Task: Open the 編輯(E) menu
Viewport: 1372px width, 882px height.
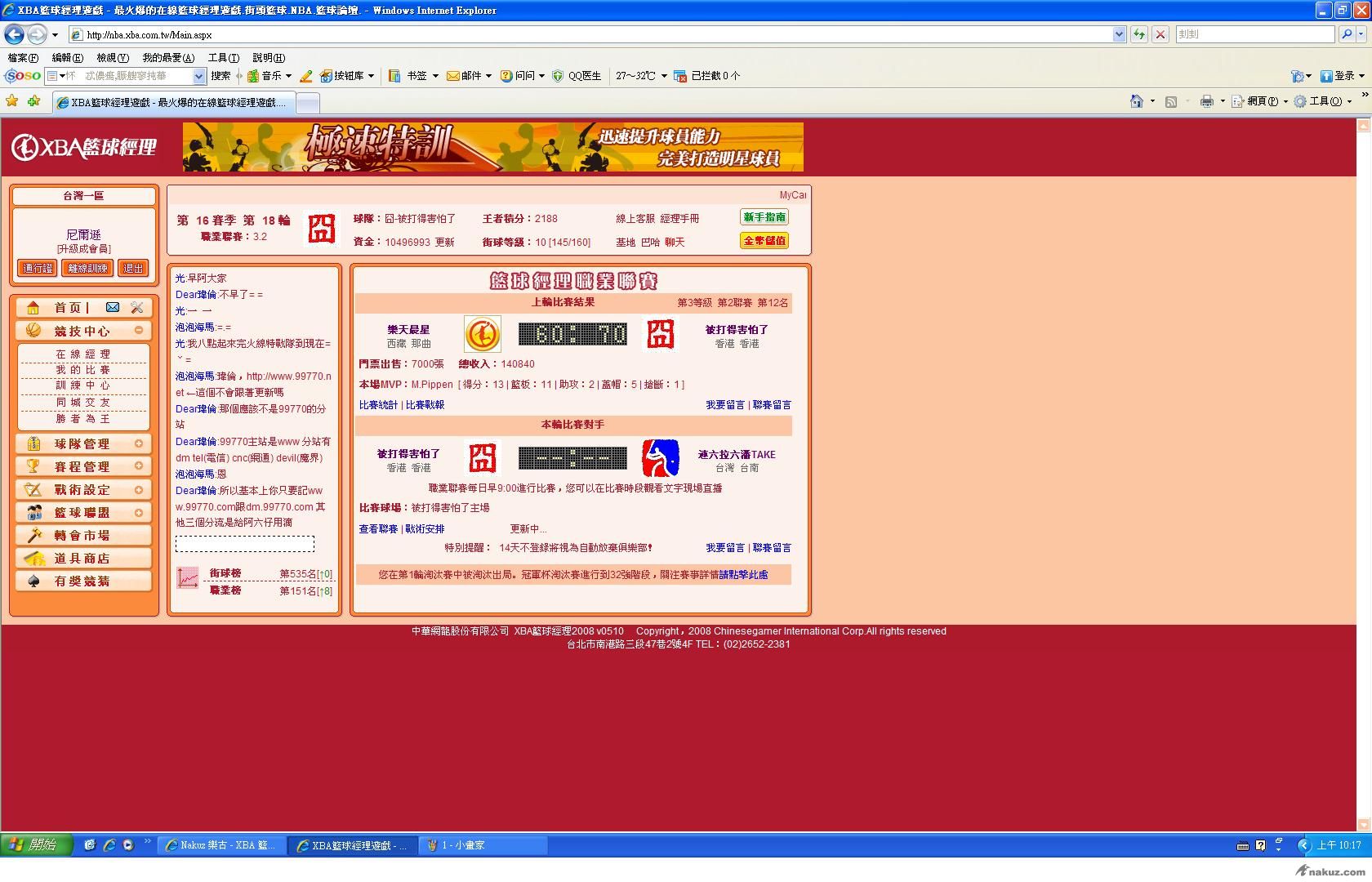Action: 67,58
